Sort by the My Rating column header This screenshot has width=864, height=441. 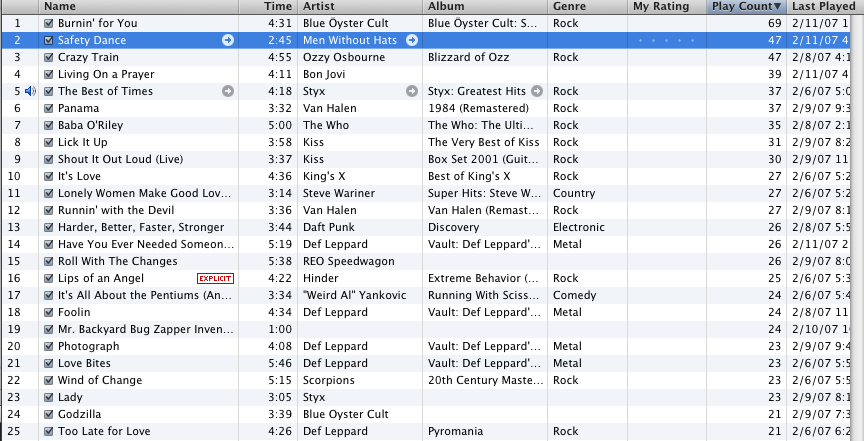[667, 7]
